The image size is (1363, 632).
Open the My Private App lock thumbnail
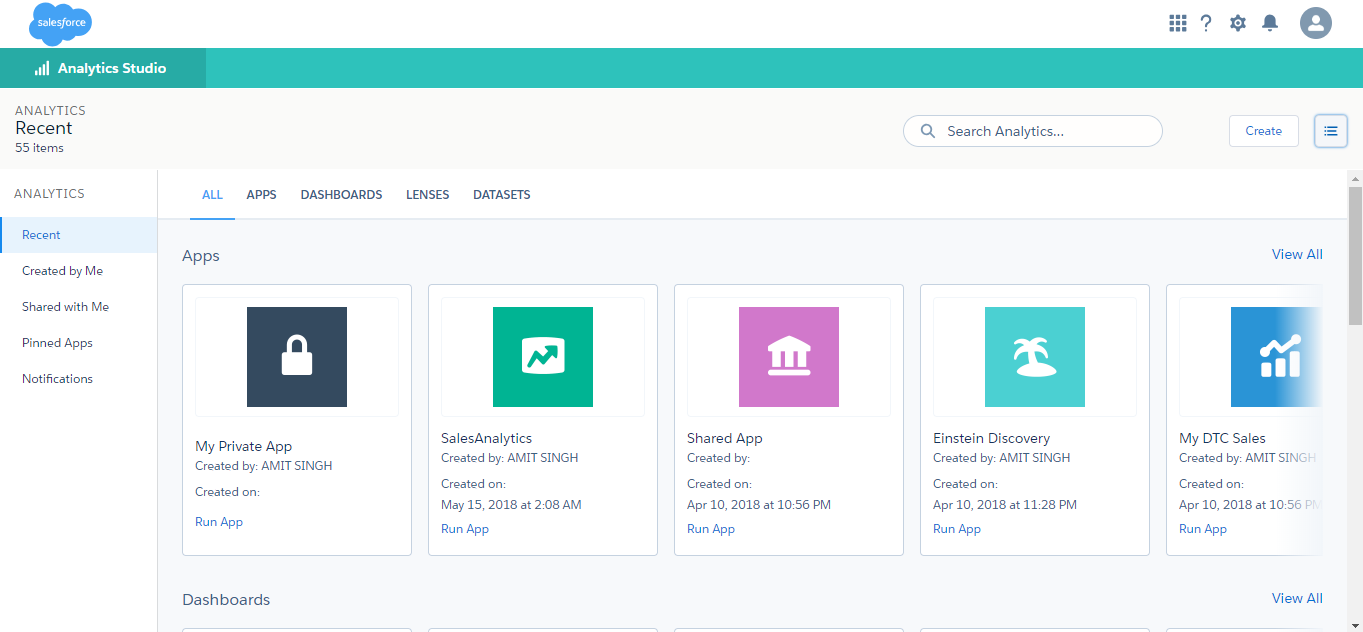[x=296, y=357]
